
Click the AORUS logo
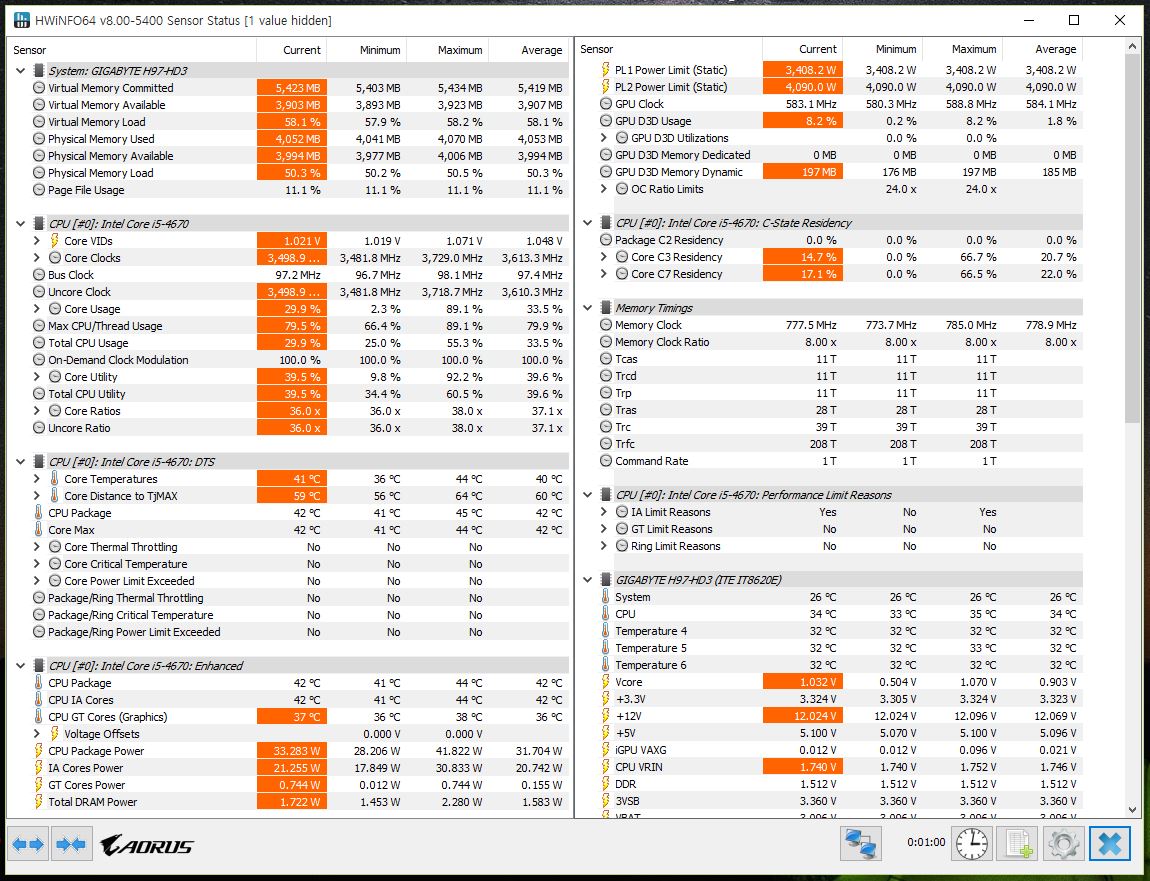click(147, 845)
